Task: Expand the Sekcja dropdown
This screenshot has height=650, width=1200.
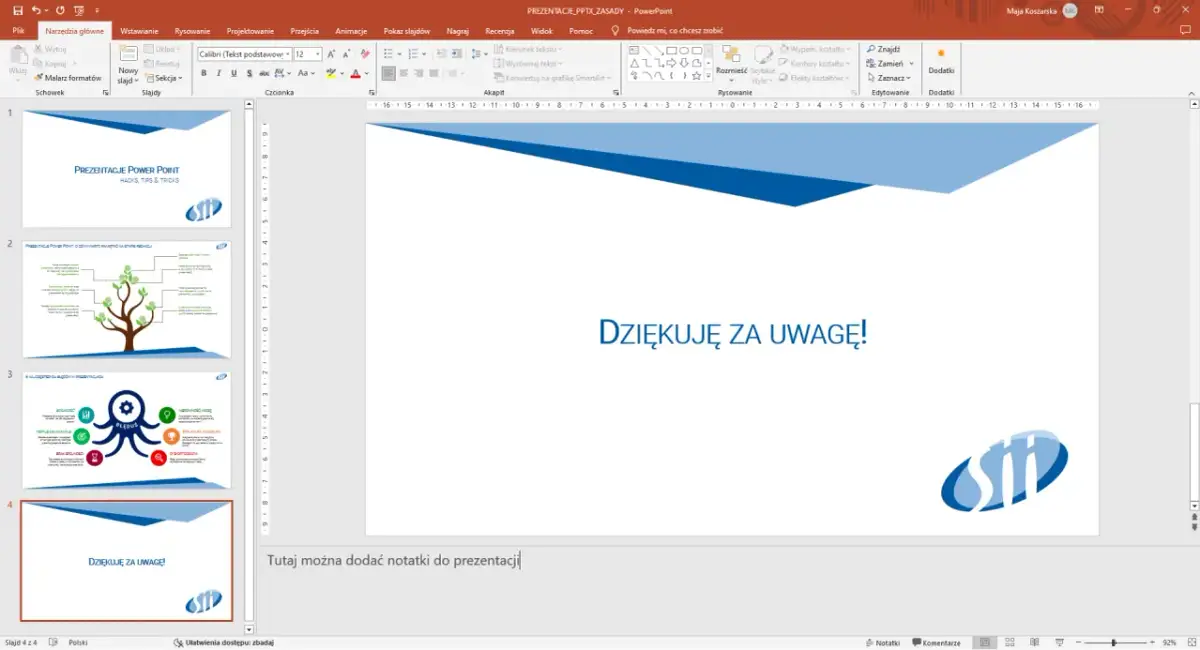Action: pyautogui.click(x=163, y=78)
